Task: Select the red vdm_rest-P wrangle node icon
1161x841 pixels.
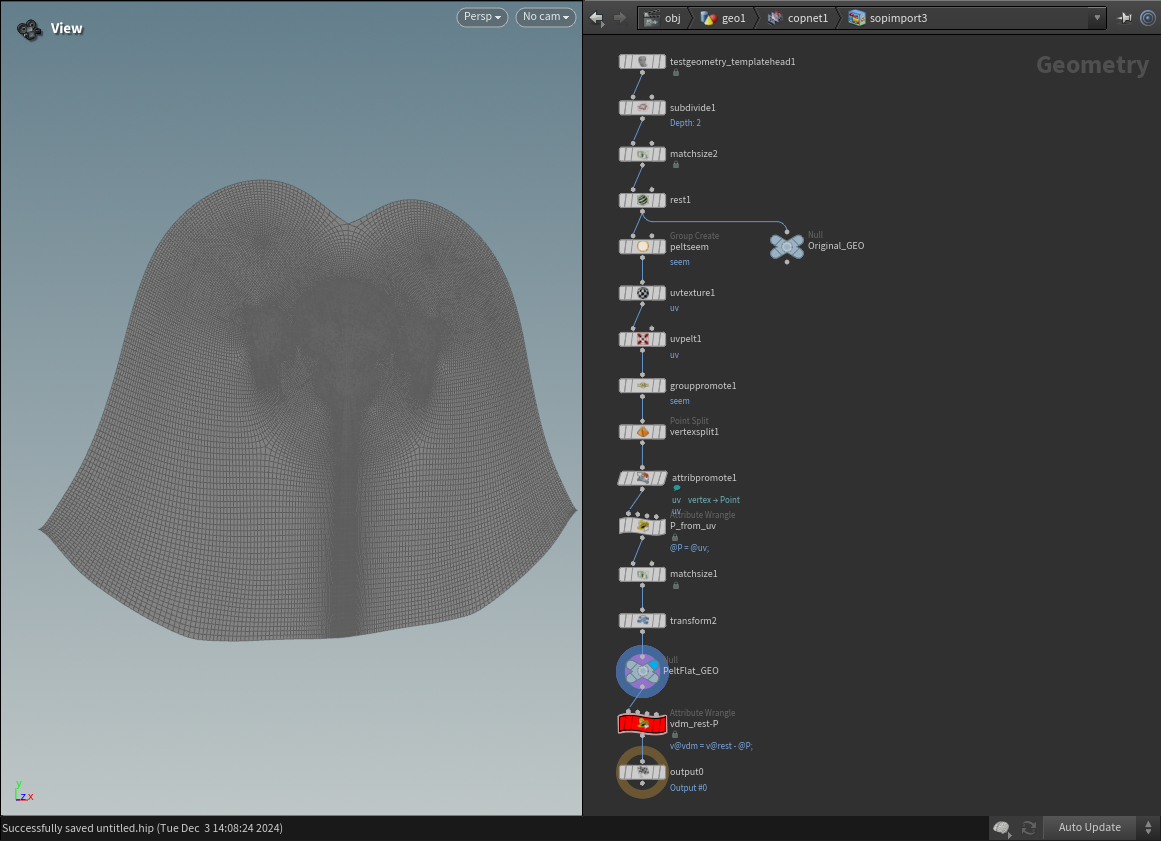Action: 642,723
